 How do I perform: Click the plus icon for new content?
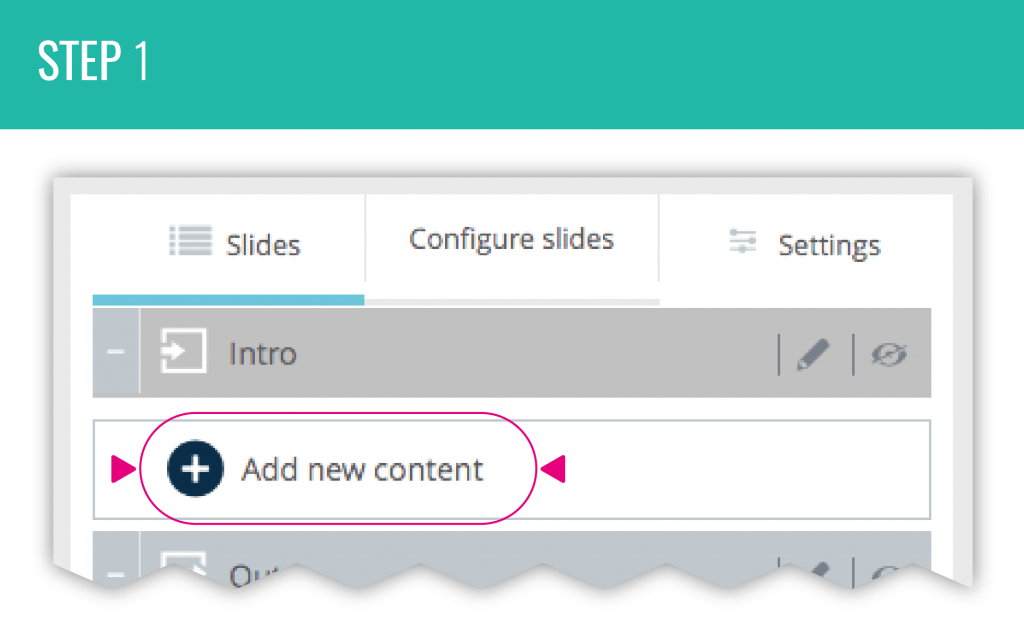pyautogui.click(x=195, y=469)
